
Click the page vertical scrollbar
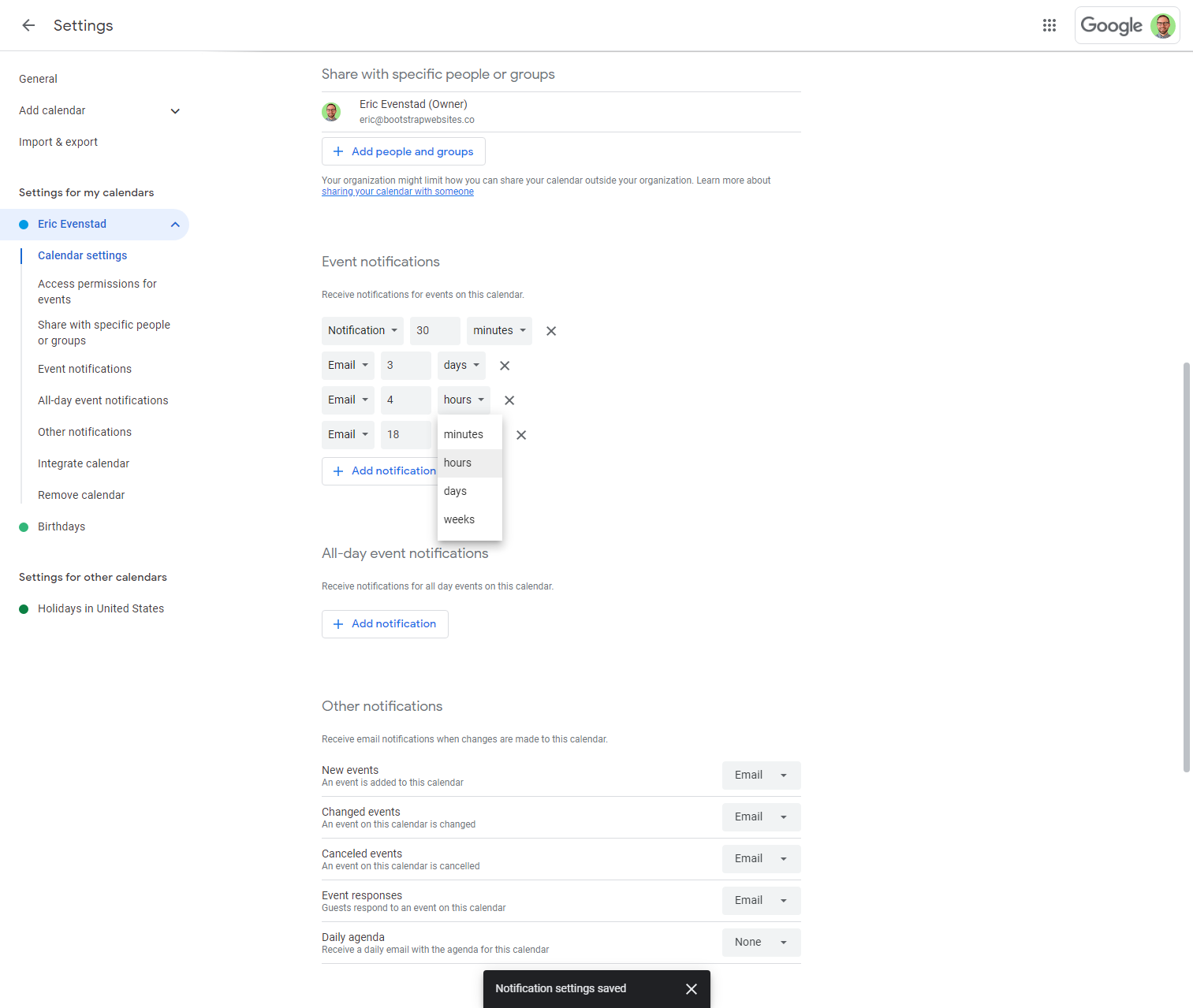click(1186, 567)
